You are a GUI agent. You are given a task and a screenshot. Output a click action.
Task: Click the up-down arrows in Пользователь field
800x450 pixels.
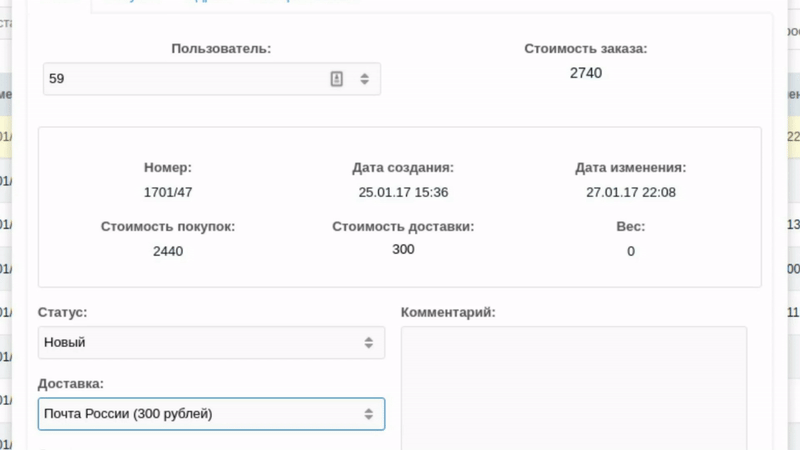coord(365,79)
